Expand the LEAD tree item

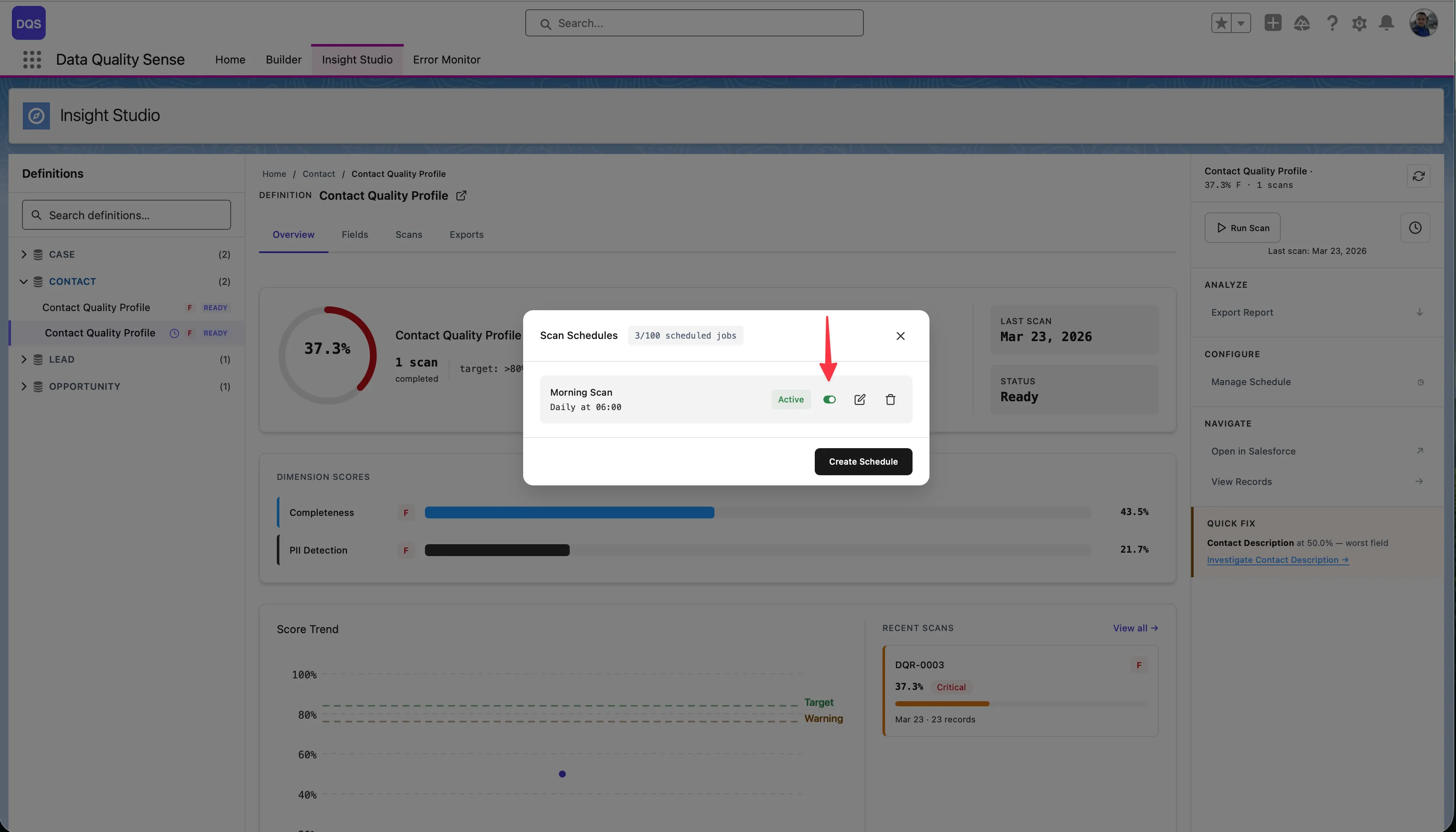(x=24, y=359)
